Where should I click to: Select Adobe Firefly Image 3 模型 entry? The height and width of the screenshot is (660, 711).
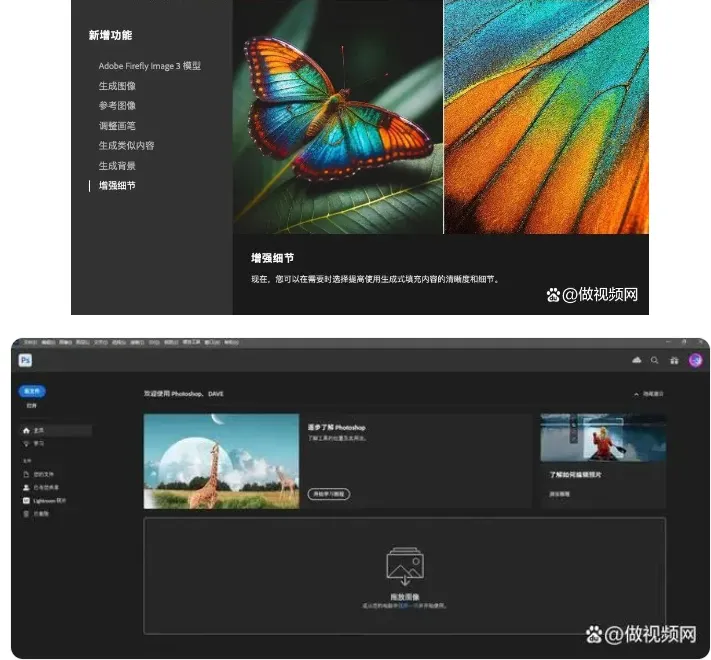(149, 66)
